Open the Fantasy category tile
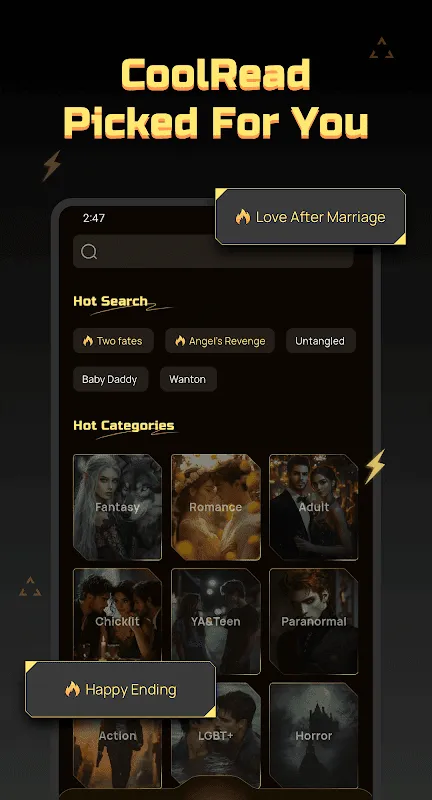Viewport: 432px width, 800px height. pos(117,507)
